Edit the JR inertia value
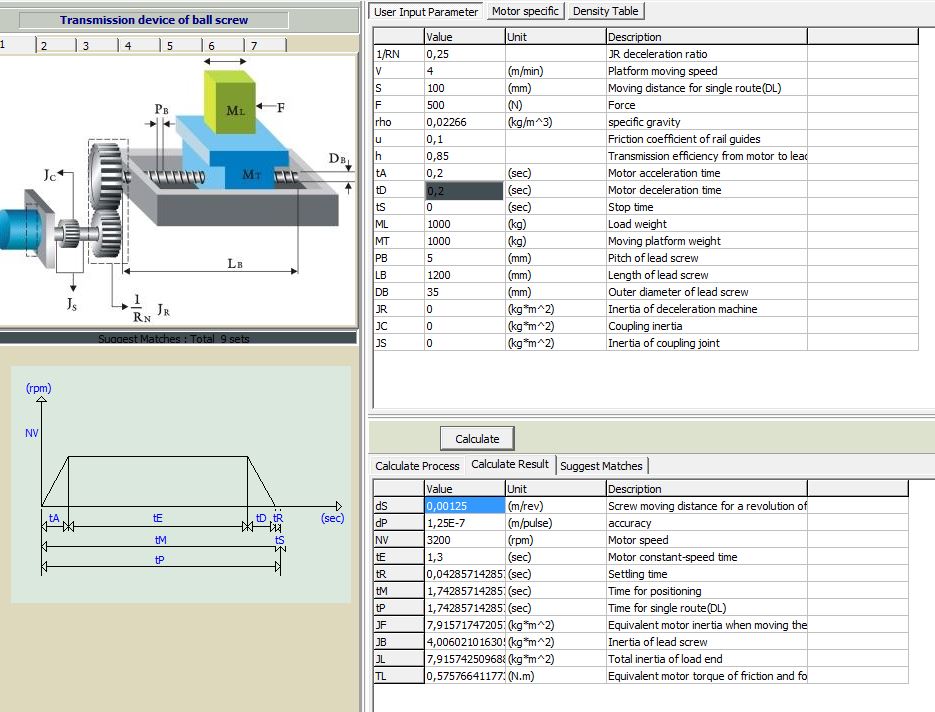This screenshot has height=712, width=935. coord(465,309)
